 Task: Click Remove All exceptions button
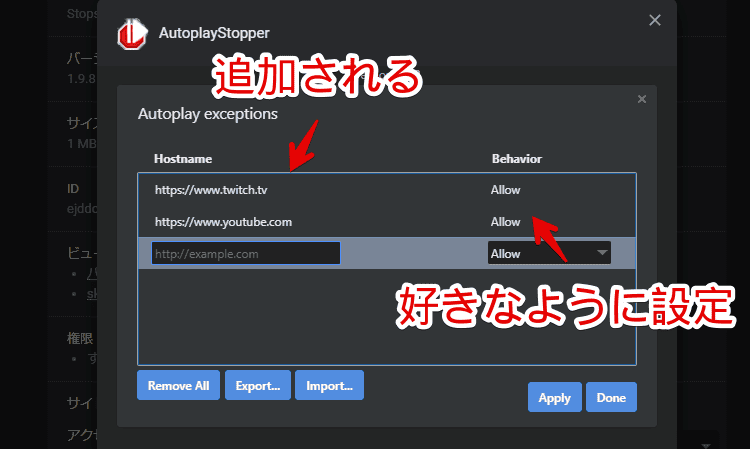pyautogui.click(x=178, y=385)
